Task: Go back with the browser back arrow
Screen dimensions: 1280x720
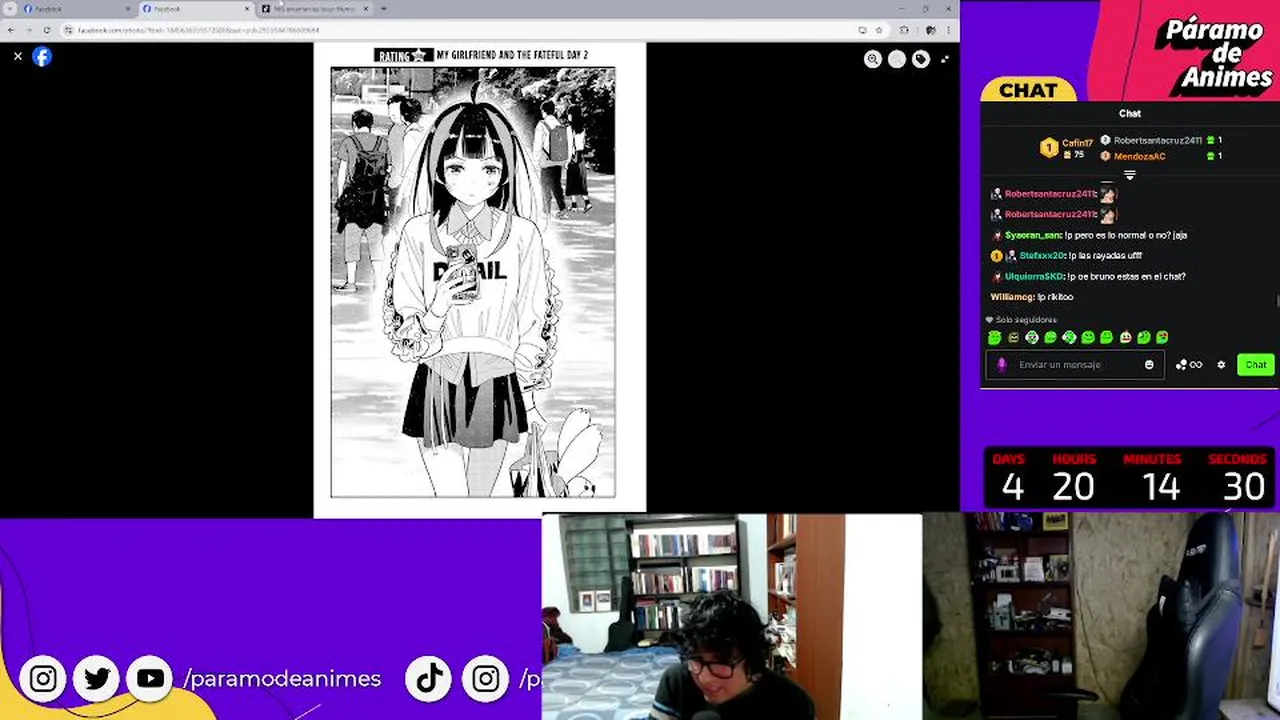Action: point(11,30)
